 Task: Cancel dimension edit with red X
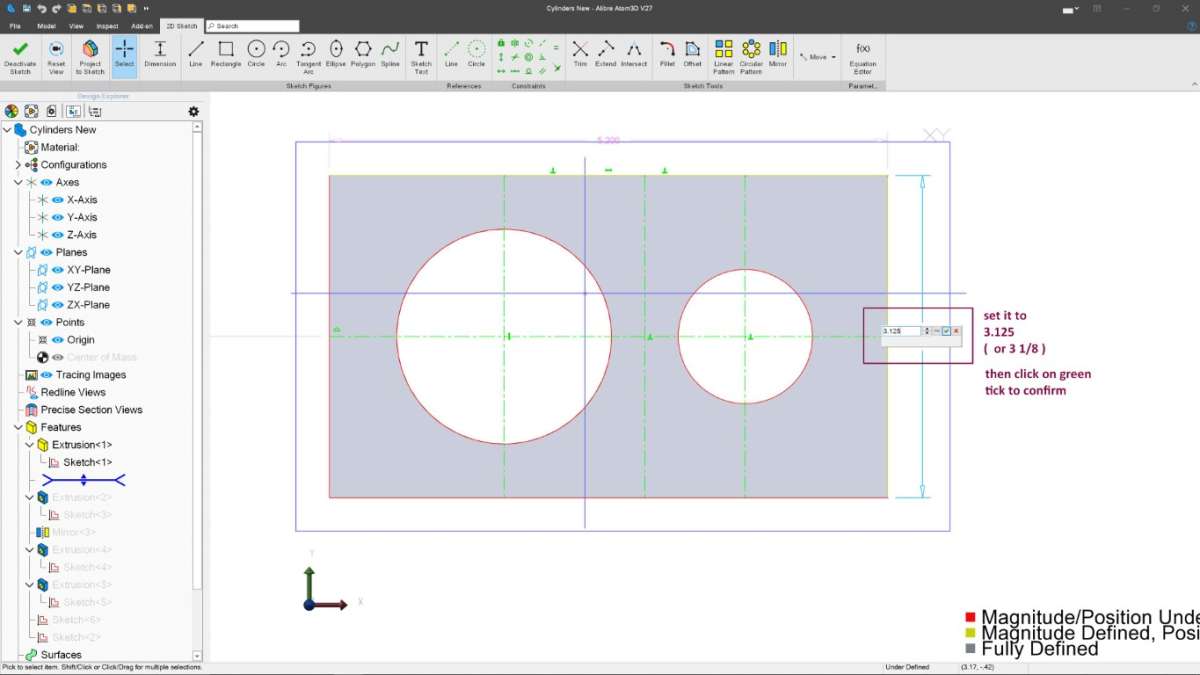(956, 331)
